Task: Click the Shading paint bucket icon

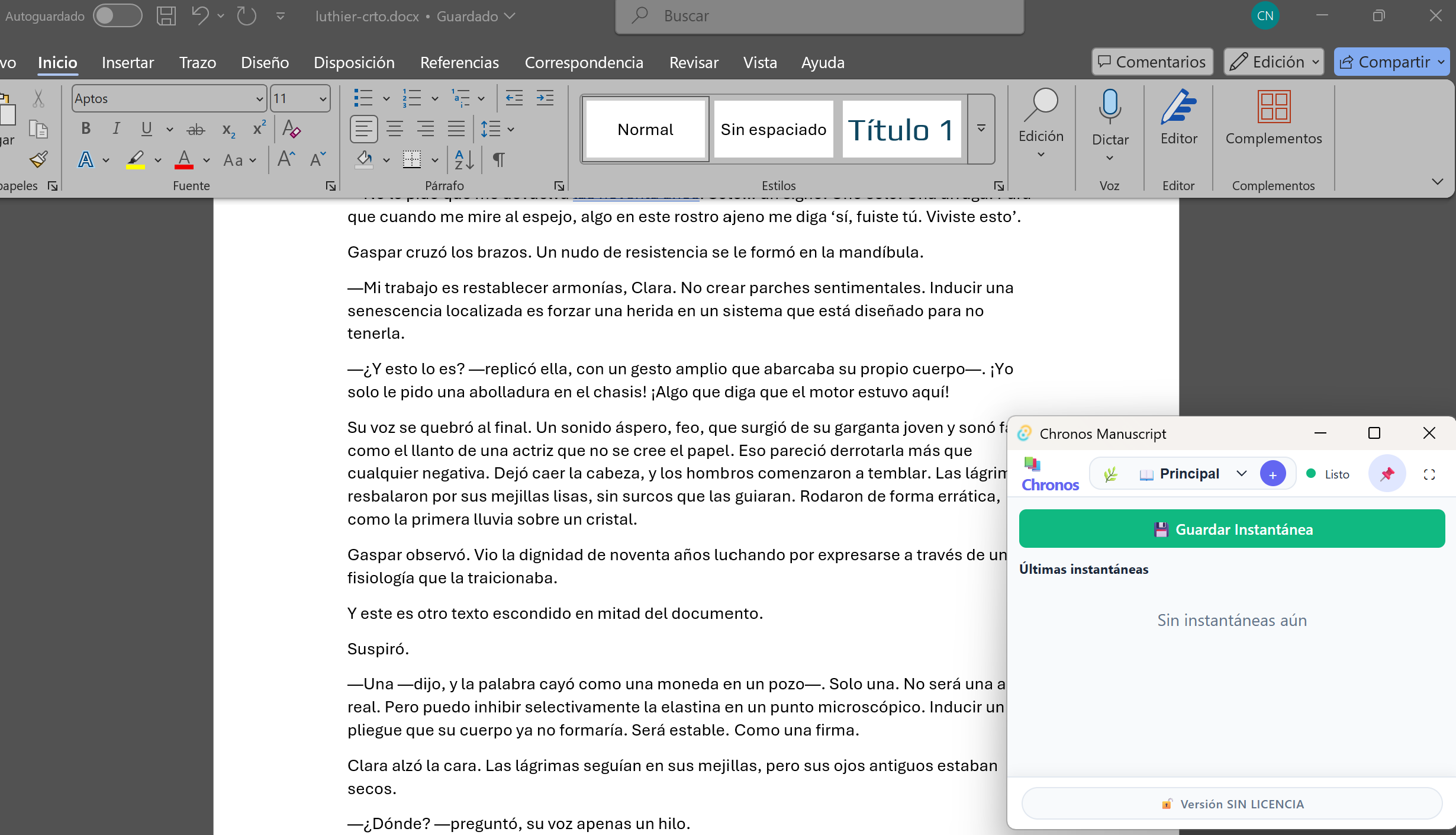Action: 365,159
